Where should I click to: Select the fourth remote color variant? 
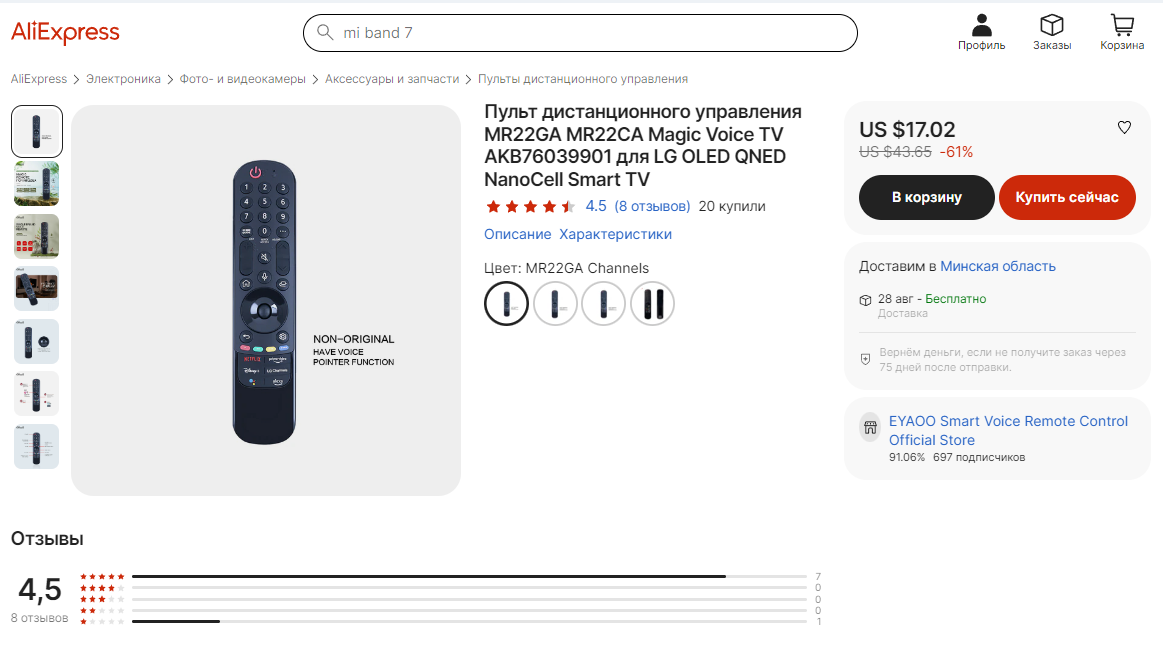(652, 303)
